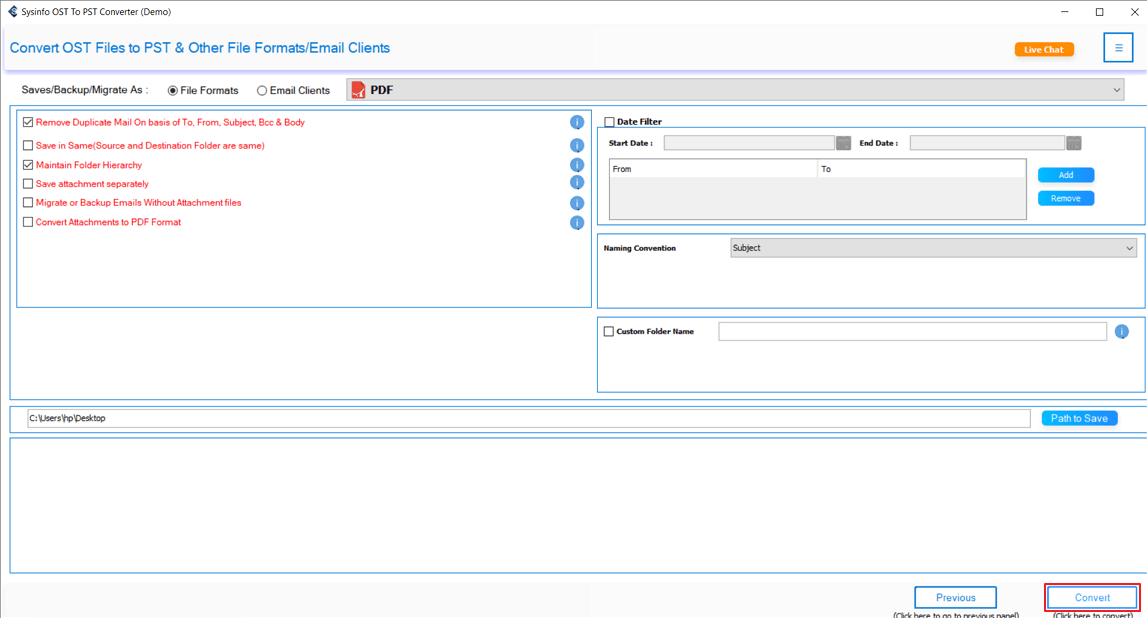Uncheck Maintain Folder Hierarchy

pyautogui.click(x=28, y=165)
